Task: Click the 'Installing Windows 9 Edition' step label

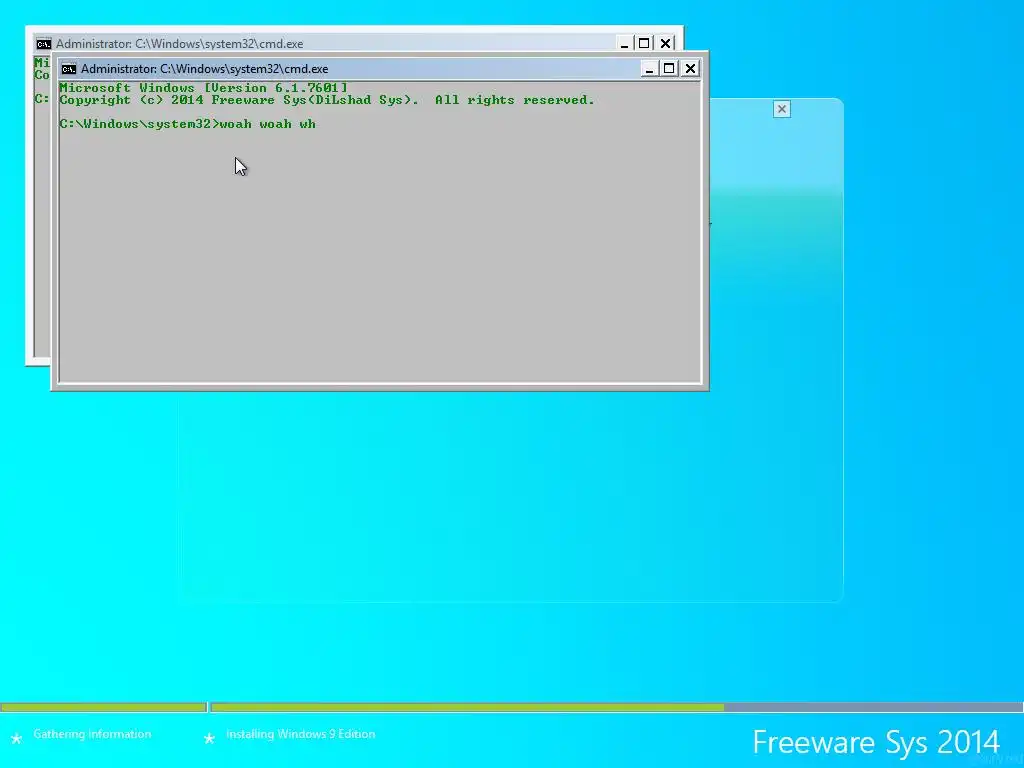Action: 300,734
